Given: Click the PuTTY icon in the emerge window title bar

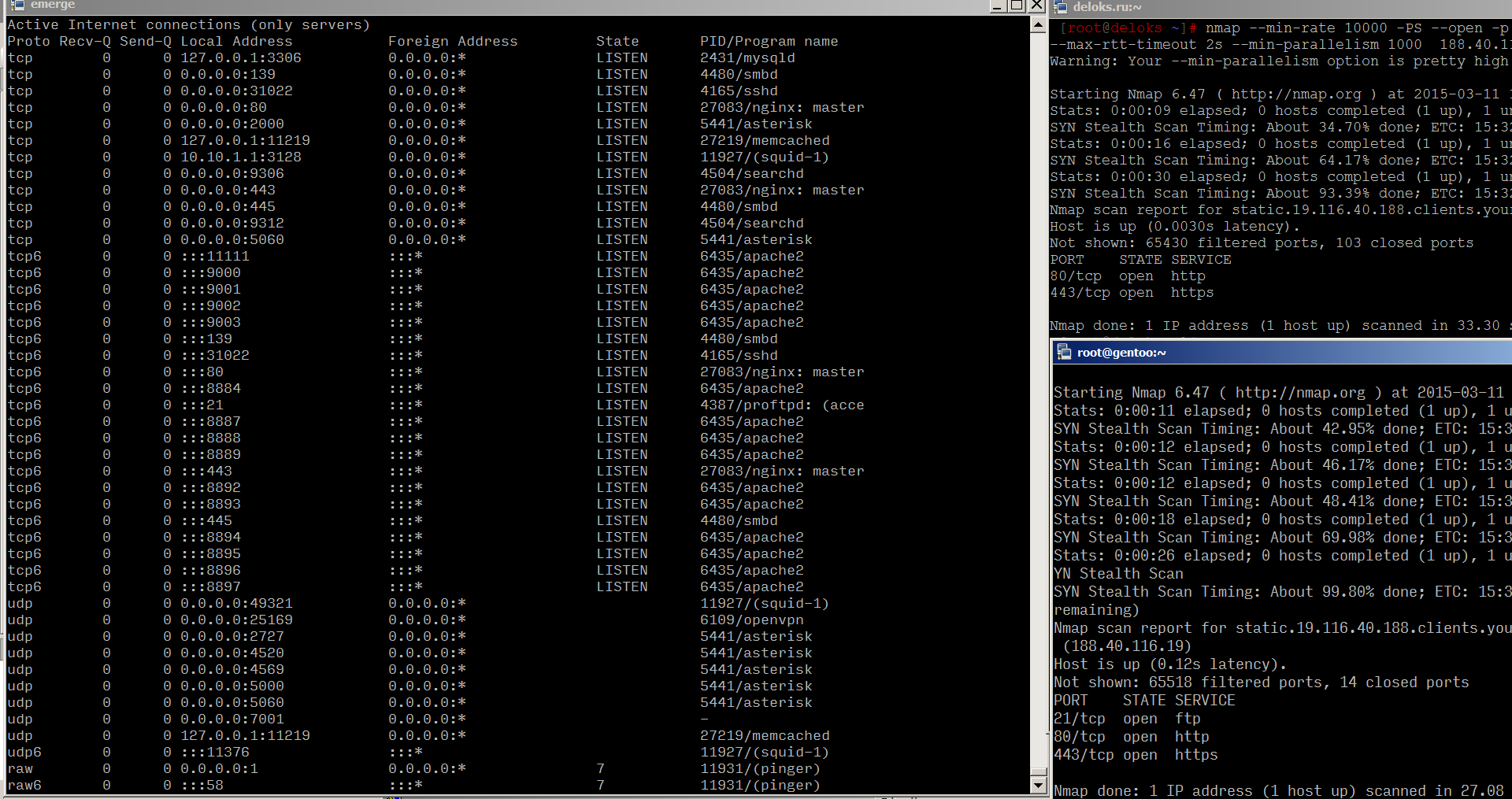Looking at the screenshot, I should tap(17, 5).
